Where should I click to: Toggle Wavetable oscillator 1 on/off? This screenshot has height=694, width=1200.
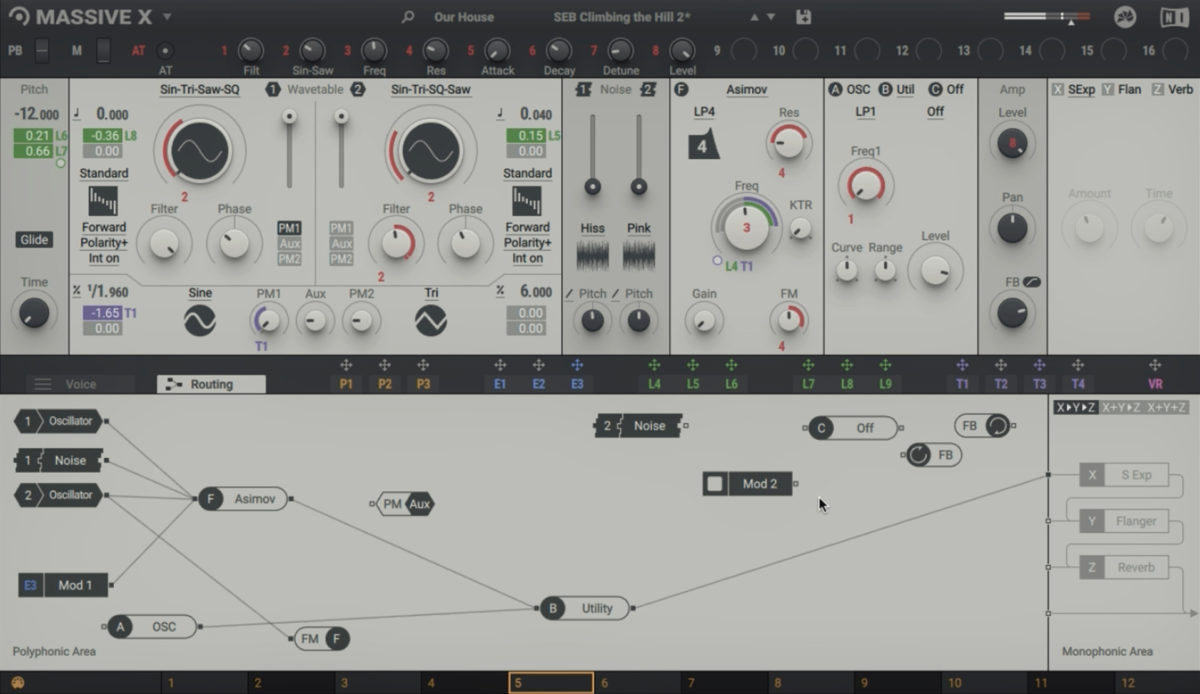(273, 90)
